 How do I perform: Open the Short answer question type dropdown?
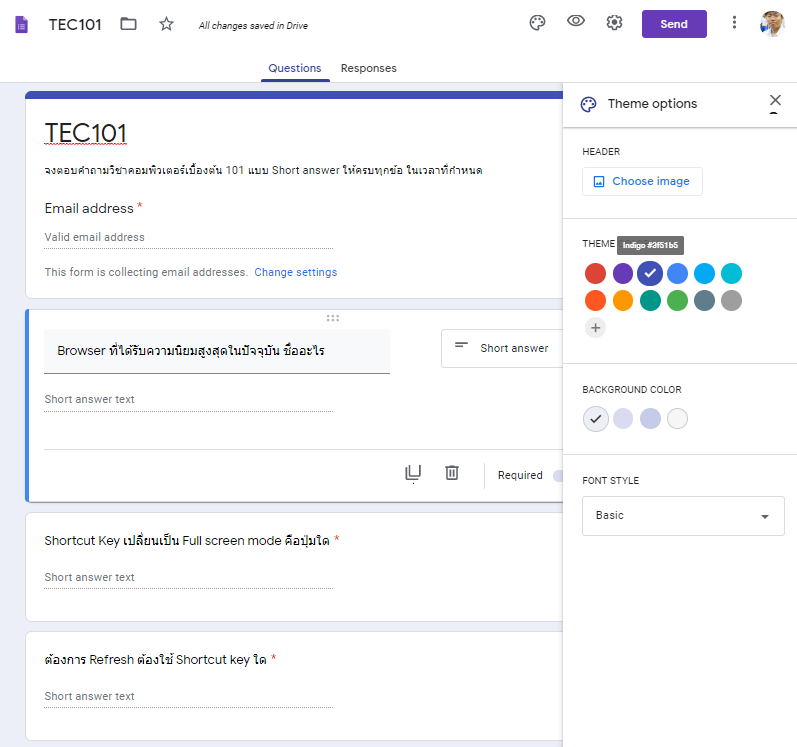pos(502,348)
